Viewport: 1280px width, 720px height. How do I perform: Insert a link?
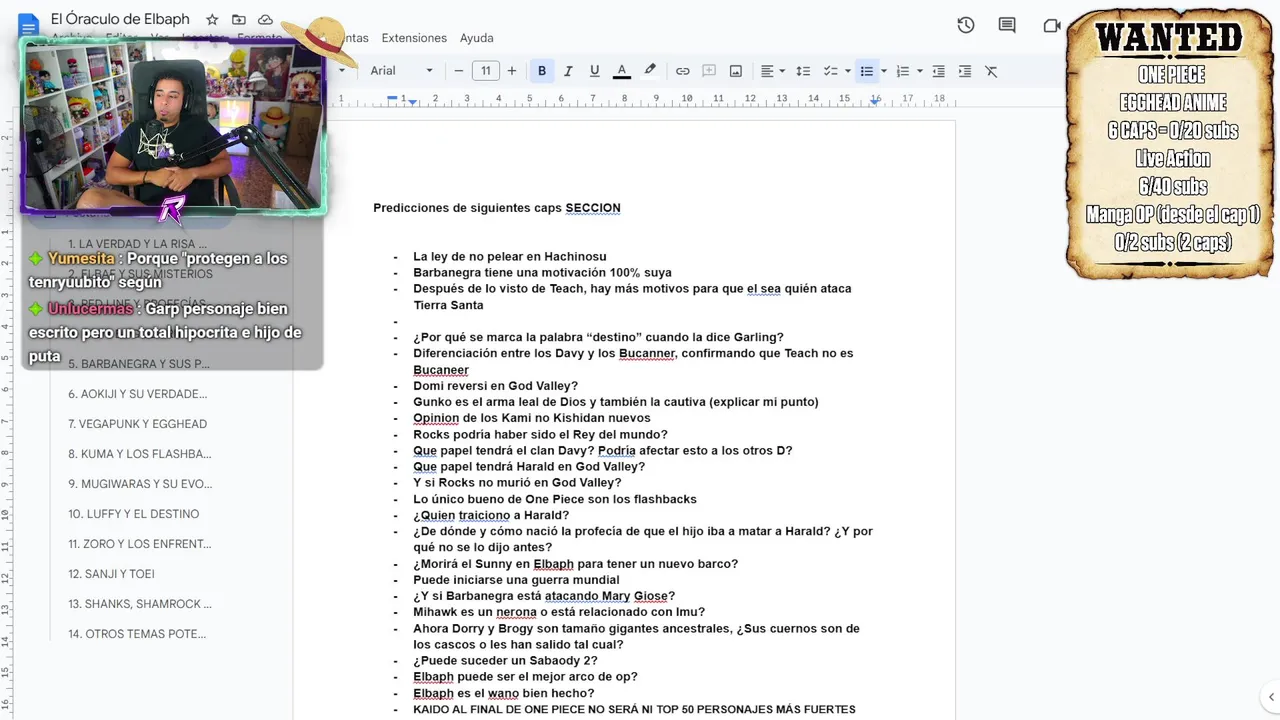682,71
